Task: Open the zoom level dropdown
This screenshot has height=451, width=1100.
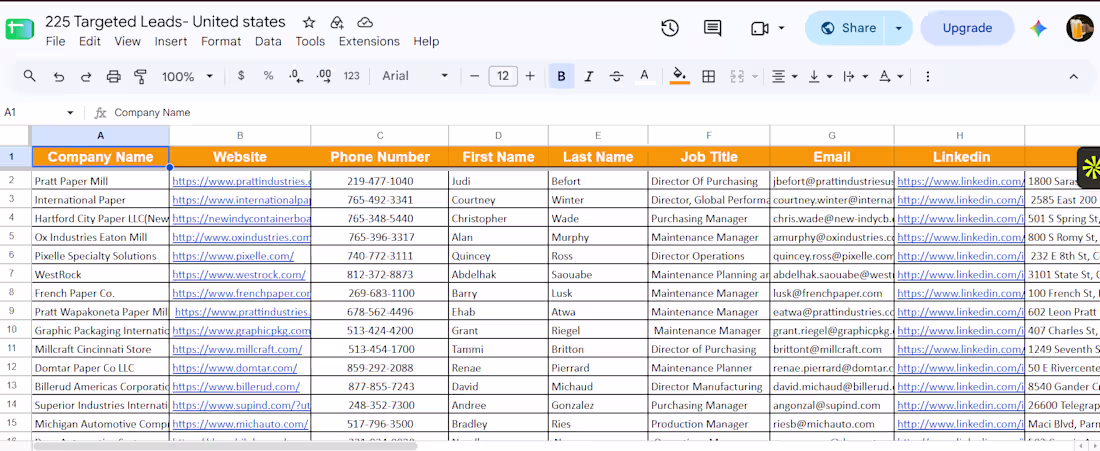Action: pyautogui.click(x=187, y=76)
